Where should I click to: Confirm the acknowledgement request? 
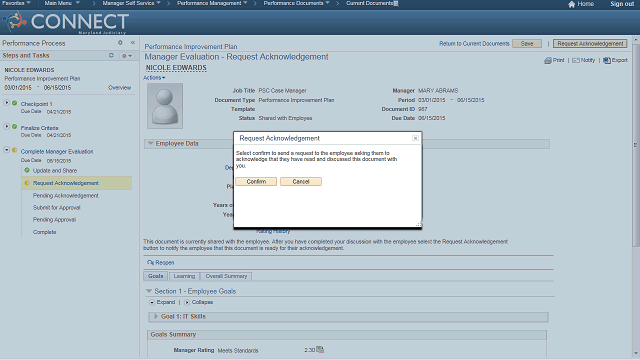256,182
